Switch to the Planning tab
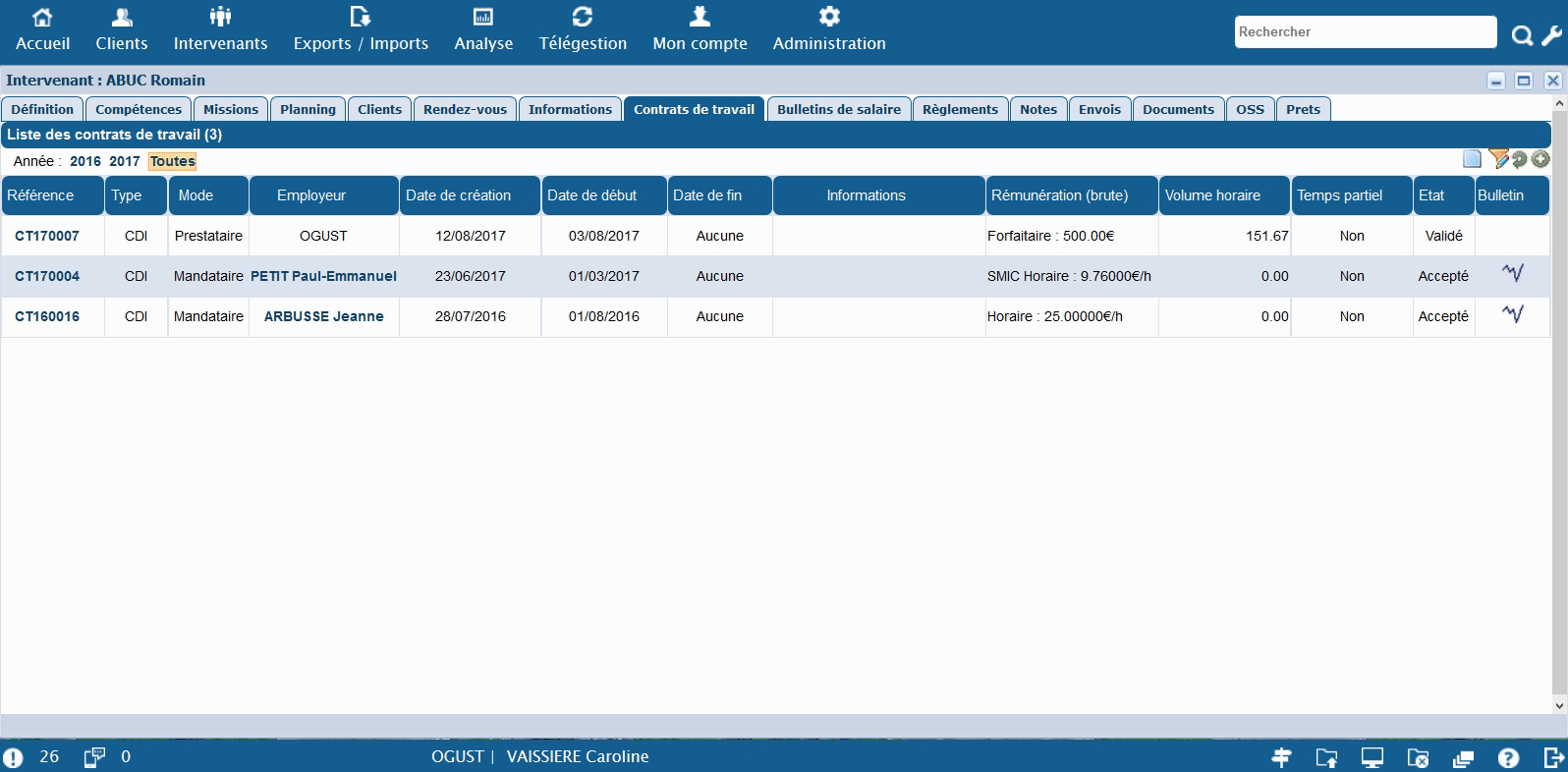This screenshot has width=1568, height=772. 308,109
